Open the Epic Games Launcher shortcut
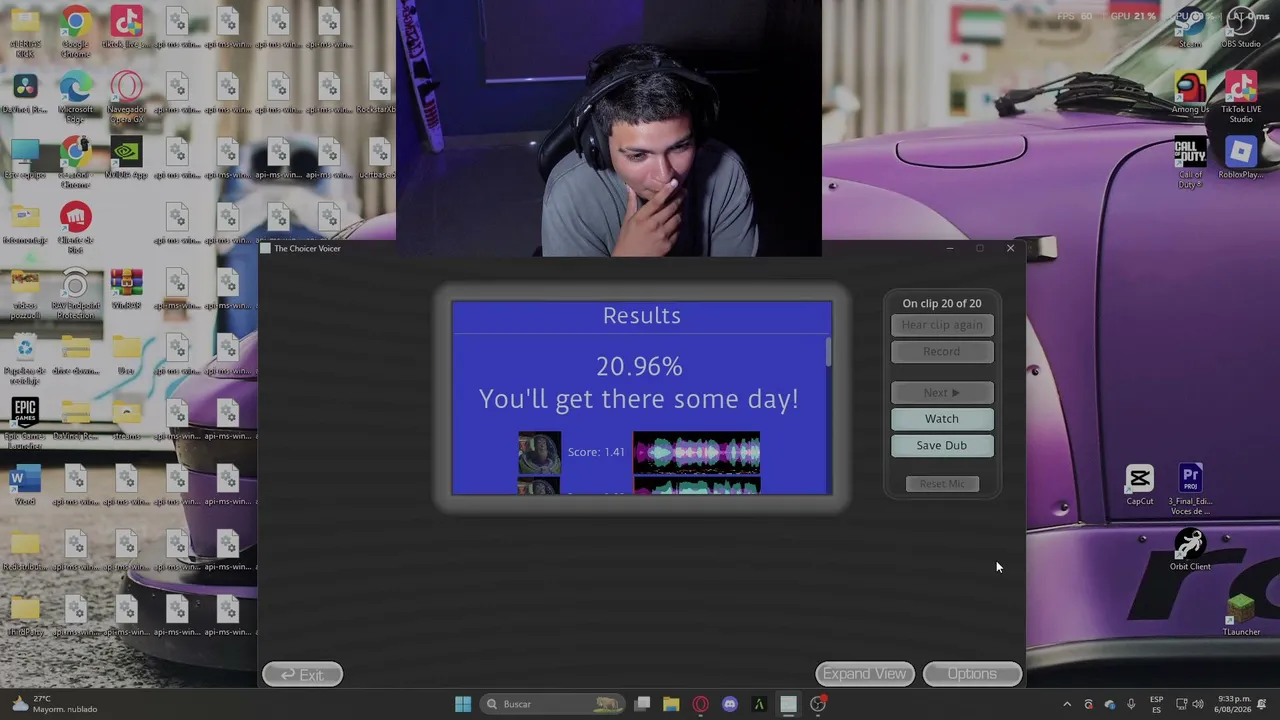The width and height of the screenshot is (1280, 720). 25,421
